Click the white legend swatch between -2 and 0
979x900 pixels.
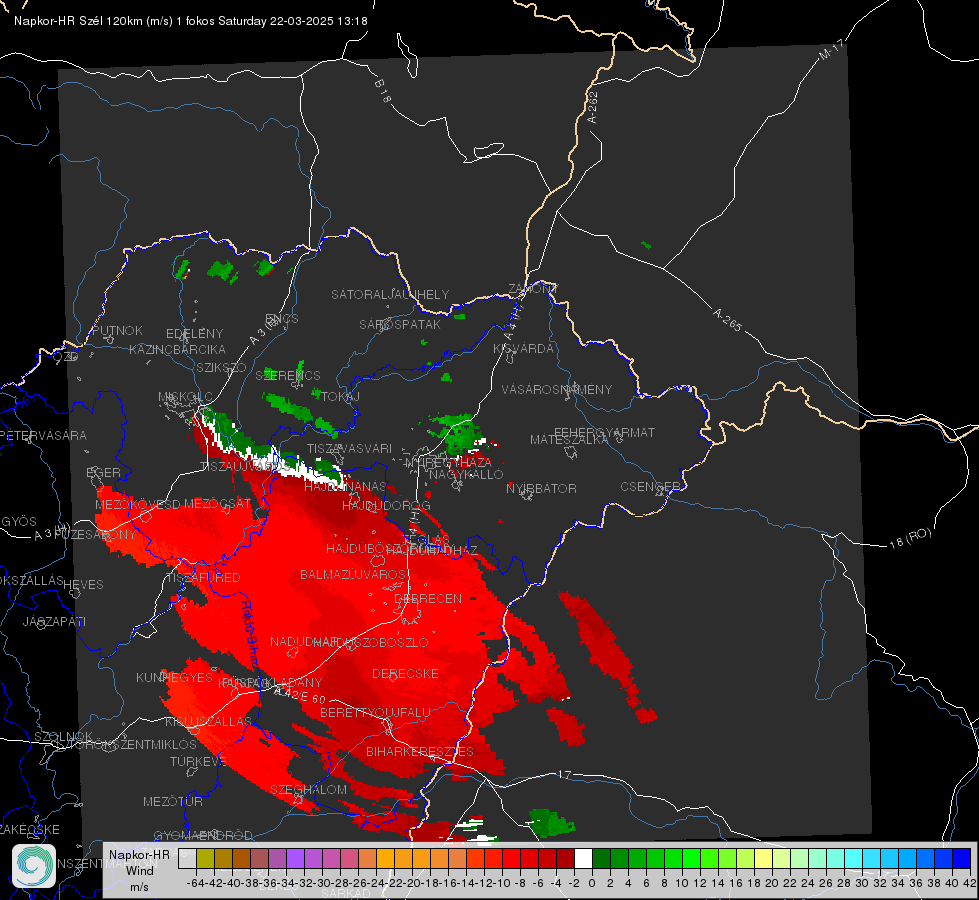[583, 858]
